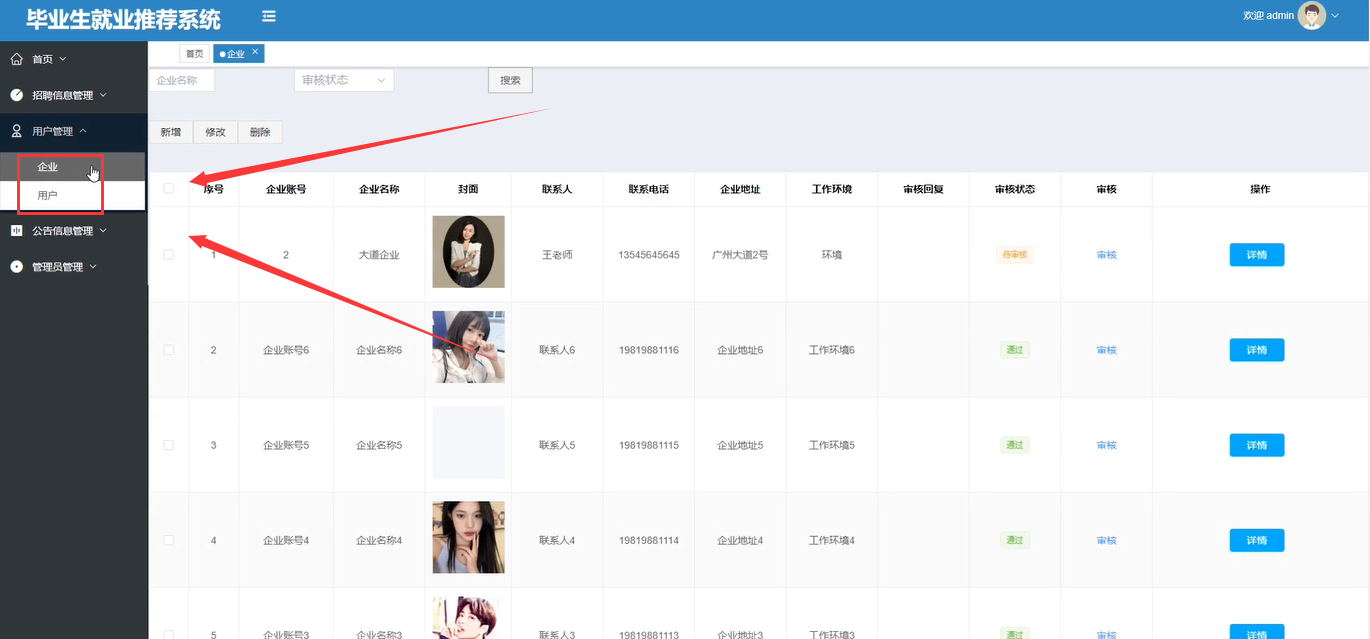Toggle the select-all checkbox in table header

(x=169, y=188)
